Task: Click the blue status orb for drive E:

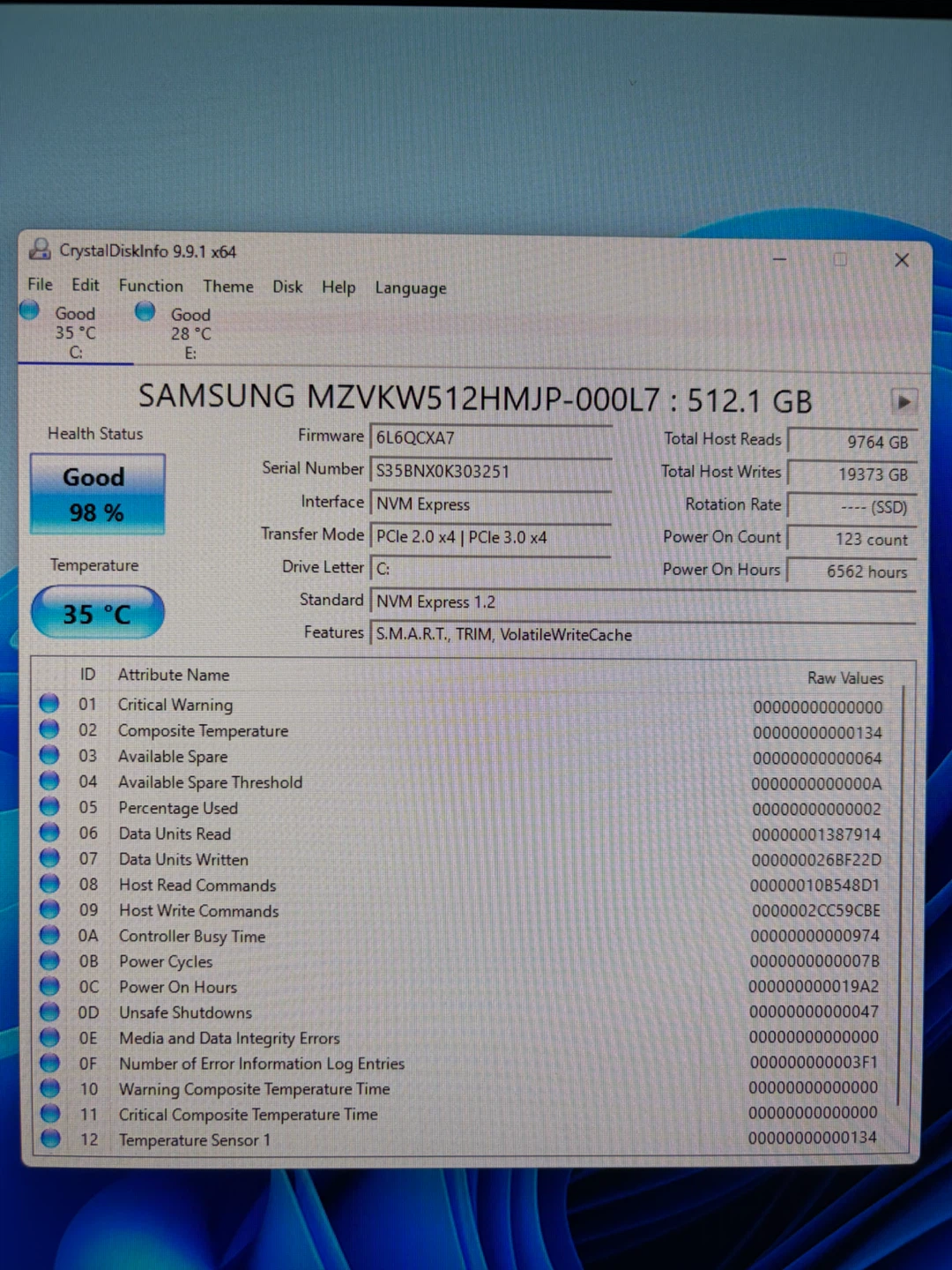Action: [145, 310]
